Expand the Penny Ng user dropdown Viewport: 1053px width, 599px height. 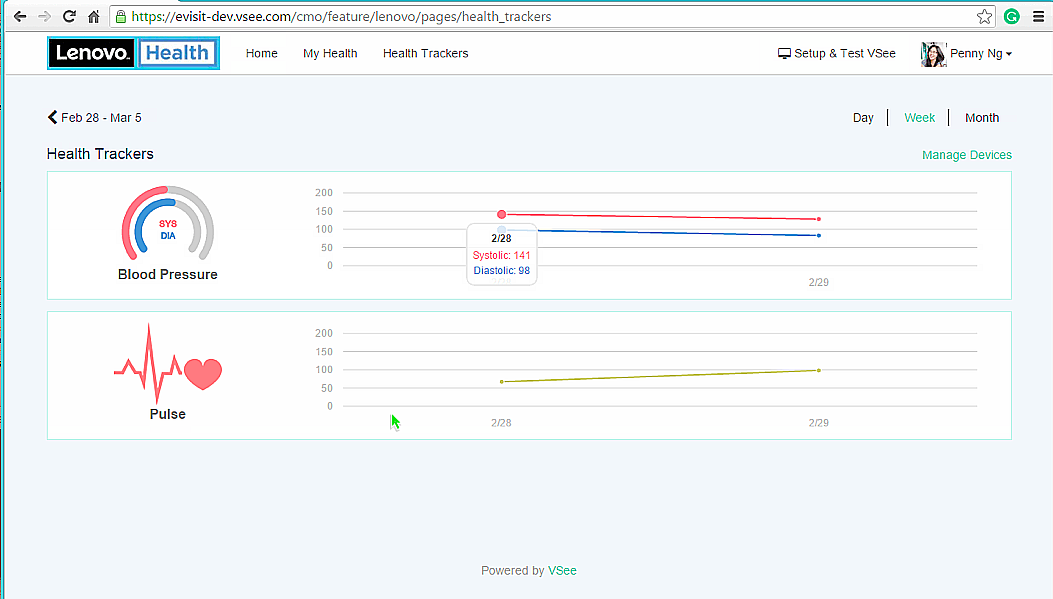[x=980, y=53]
